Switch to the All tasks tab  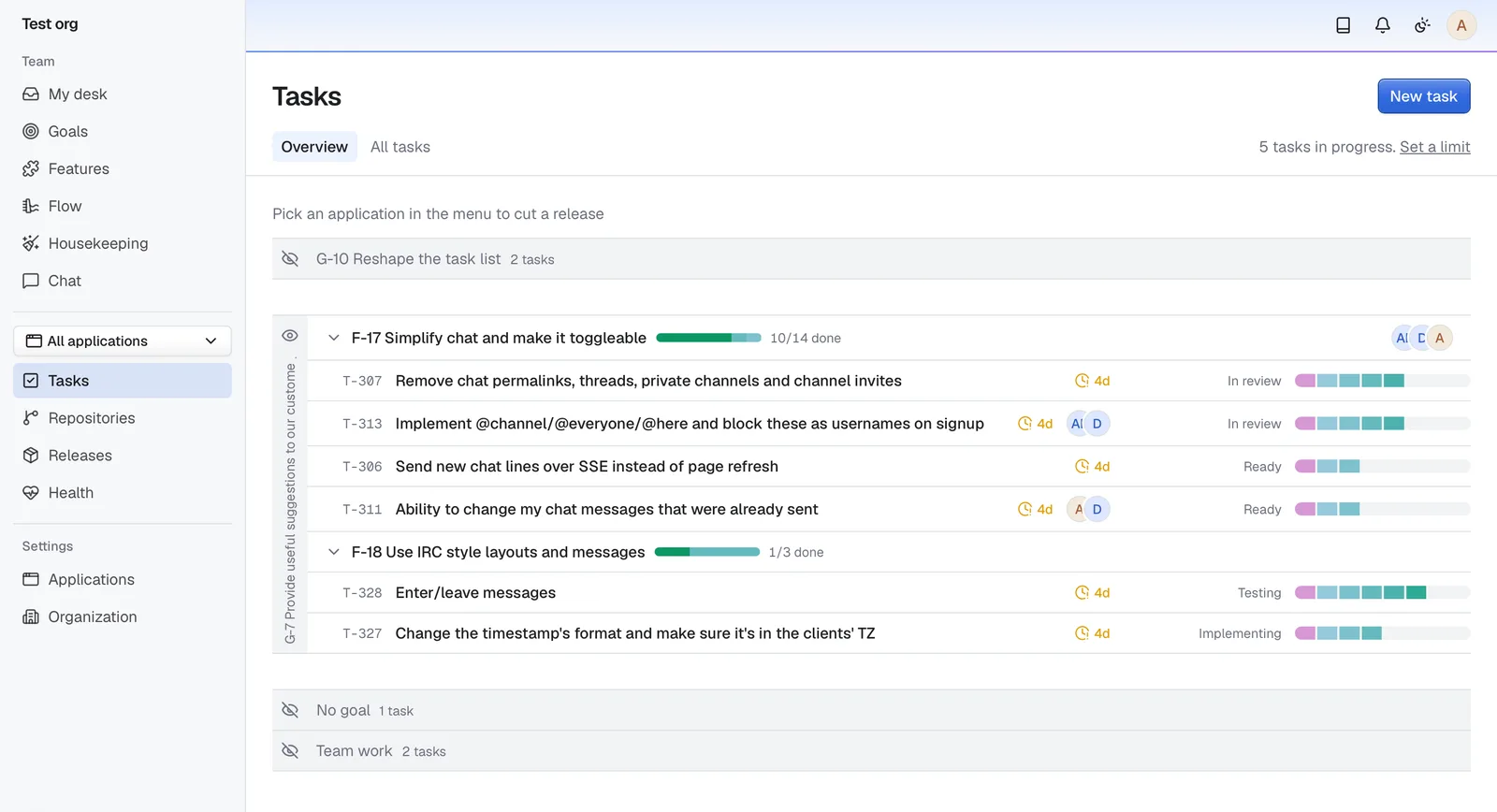point(400,147)
